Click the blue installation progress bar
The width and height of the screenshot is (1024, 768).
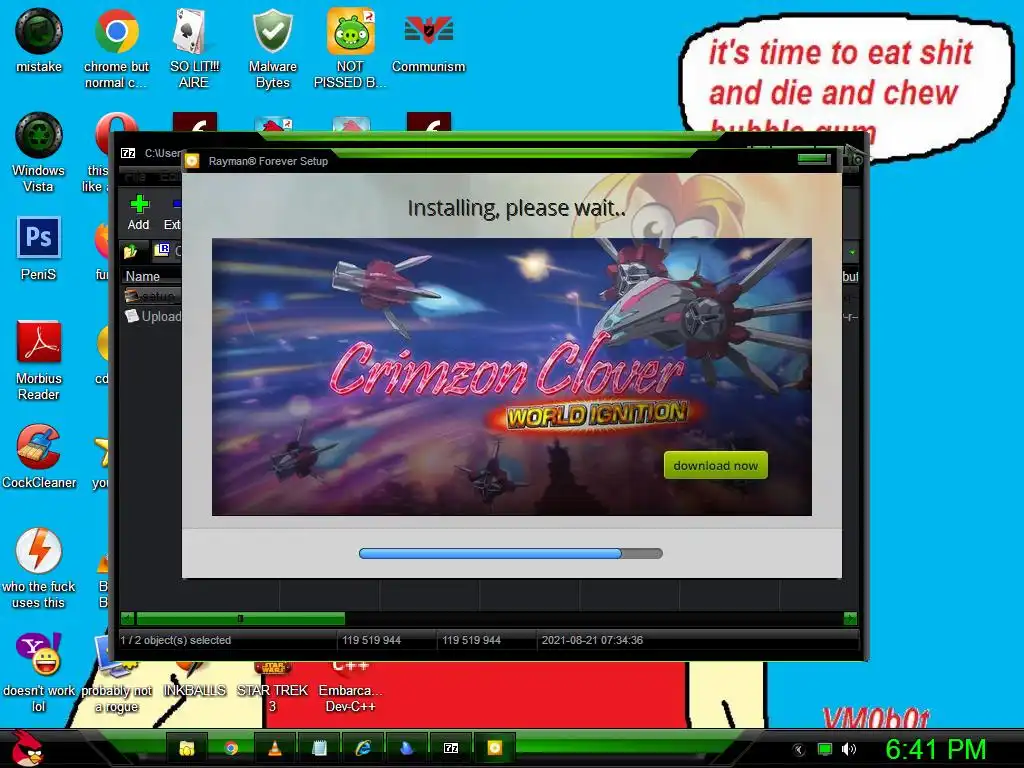tap(511, 553)
